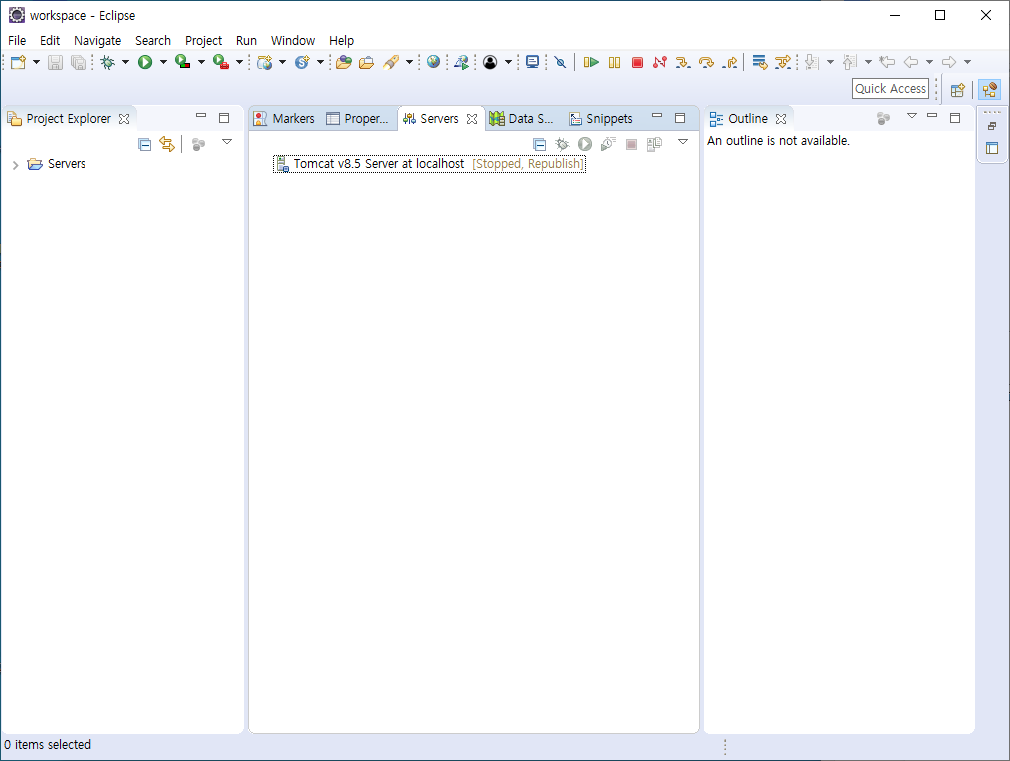This screenshot has width=1010, height=761.
Task: Switch to the Markers tab
Action: 284,119
